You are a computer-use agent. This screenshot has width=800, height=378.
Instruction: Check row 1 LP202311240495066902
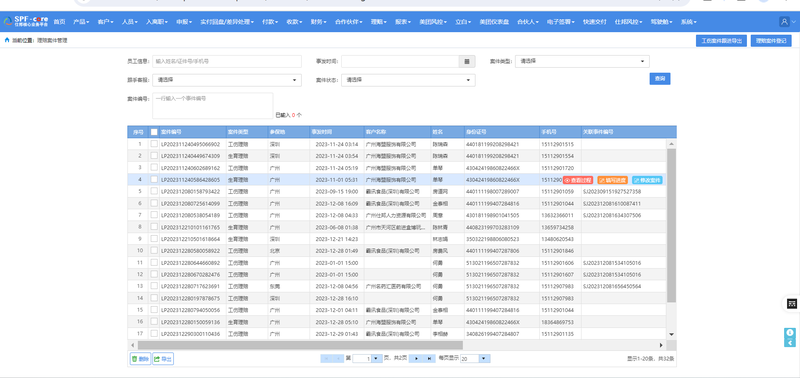[154, 144]
